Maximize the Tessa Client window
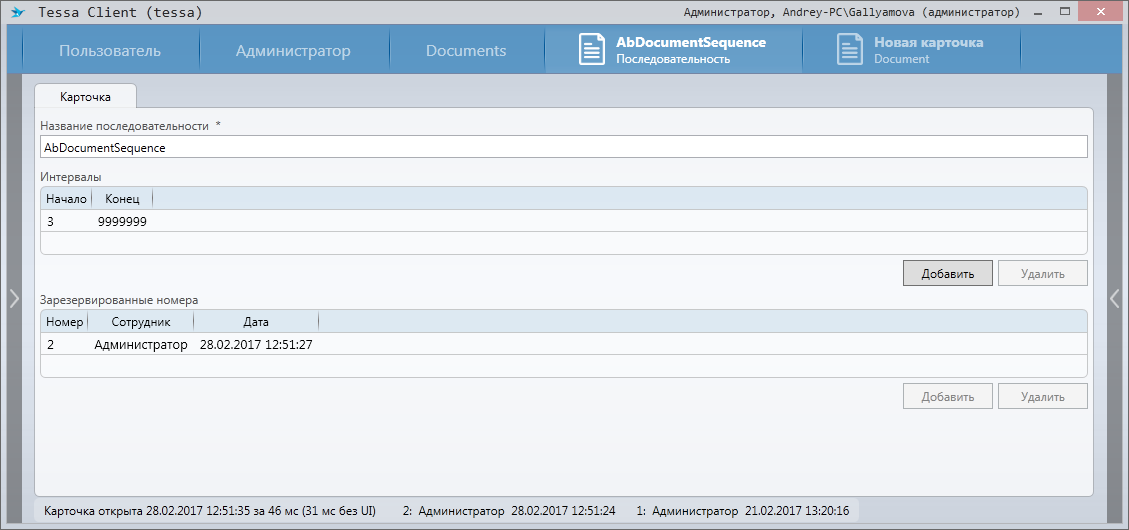 [1066, 12]
